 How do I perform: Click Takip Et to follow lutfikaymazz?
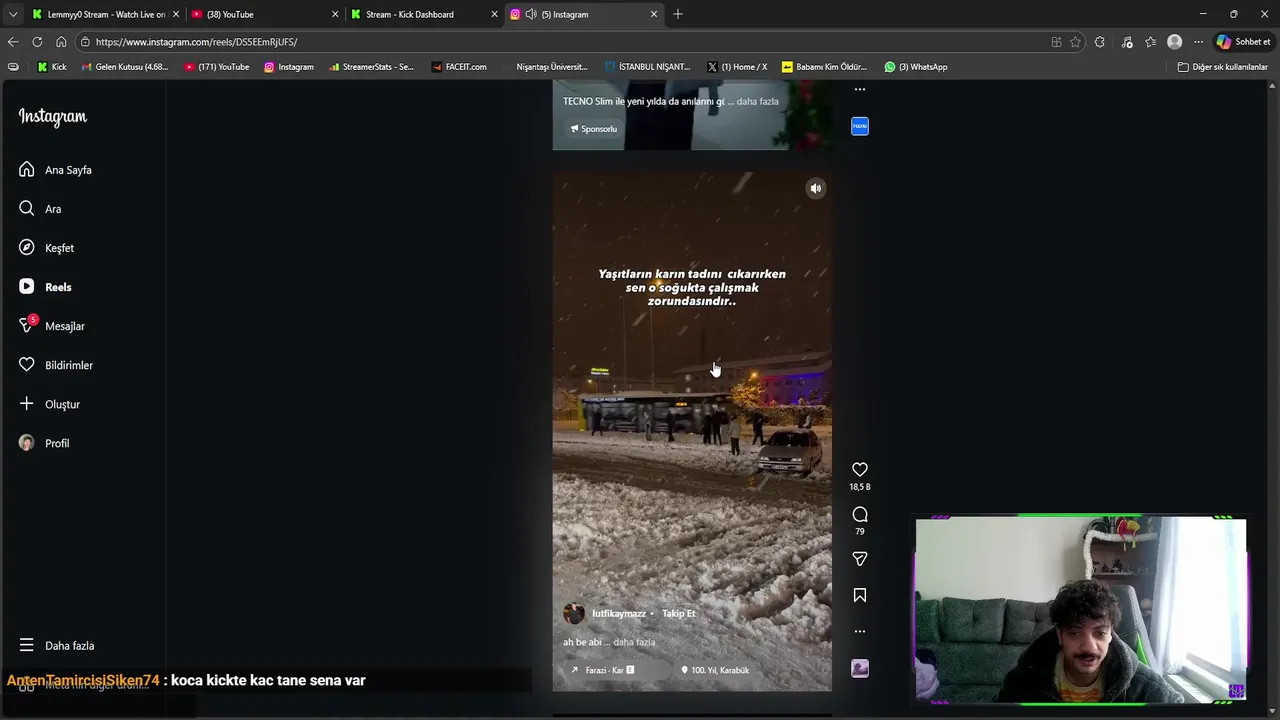pos(678,614)
